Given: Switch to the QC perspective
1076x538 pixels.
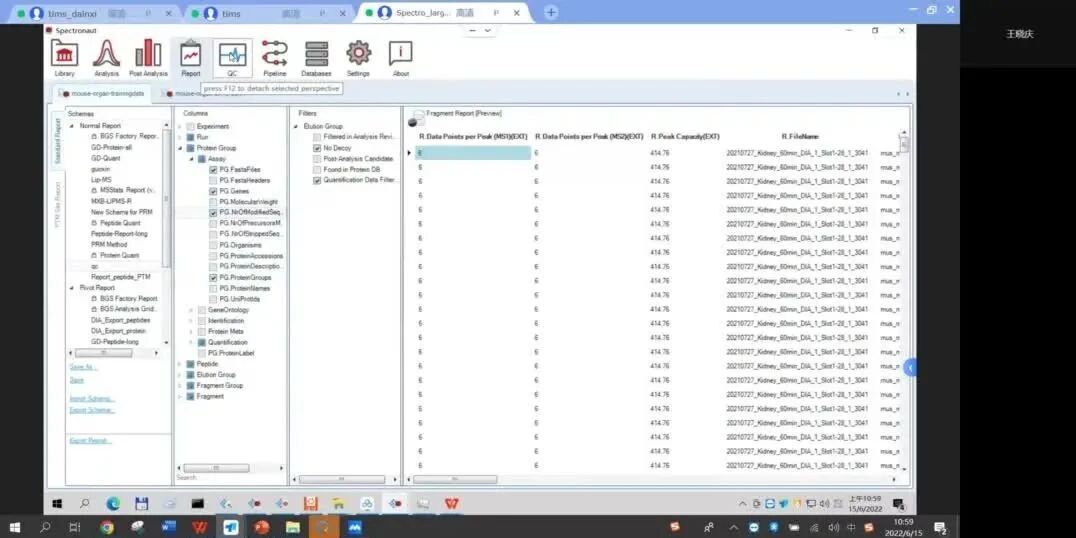Looking at the screenshot, I should (x=232, y=58).
